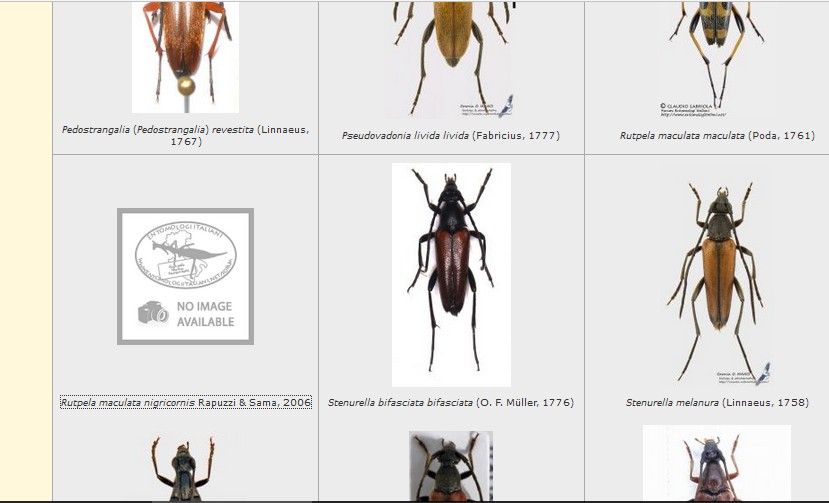Open the Stenurella bifasciata bifasciata caption link

click(451, 402)
